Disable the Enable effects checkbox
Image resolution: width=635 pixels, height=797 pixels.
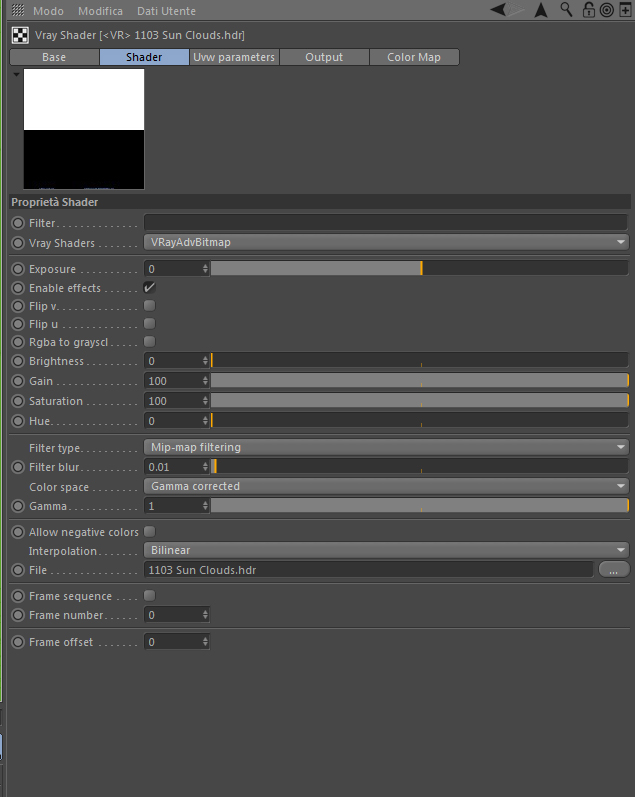(x=149, y=288)
